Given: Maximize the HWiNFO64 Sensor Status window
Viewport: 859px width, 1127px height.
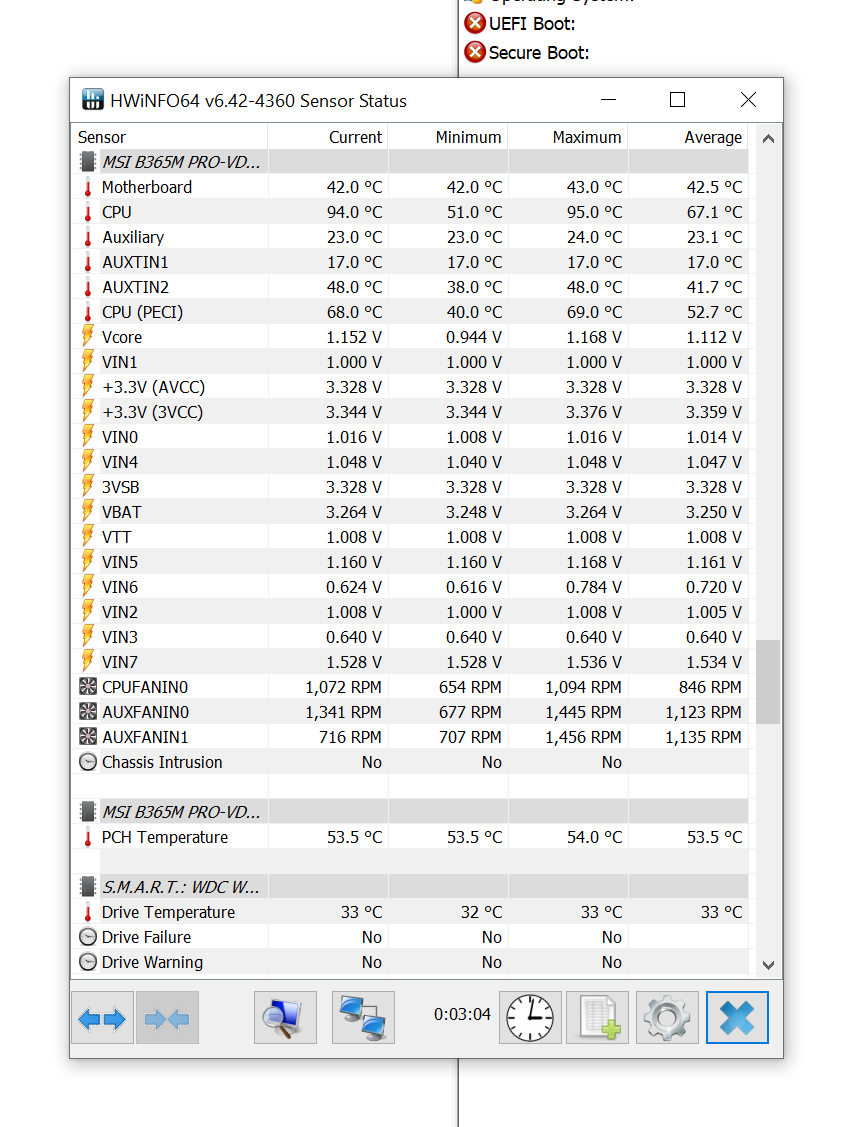Looking at the screenshot, I should coord(677,100).
